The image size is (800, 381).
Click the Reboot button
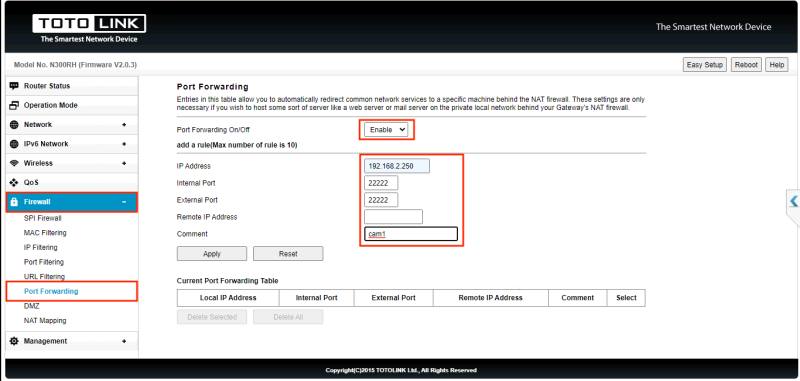[x=746, y=65]
